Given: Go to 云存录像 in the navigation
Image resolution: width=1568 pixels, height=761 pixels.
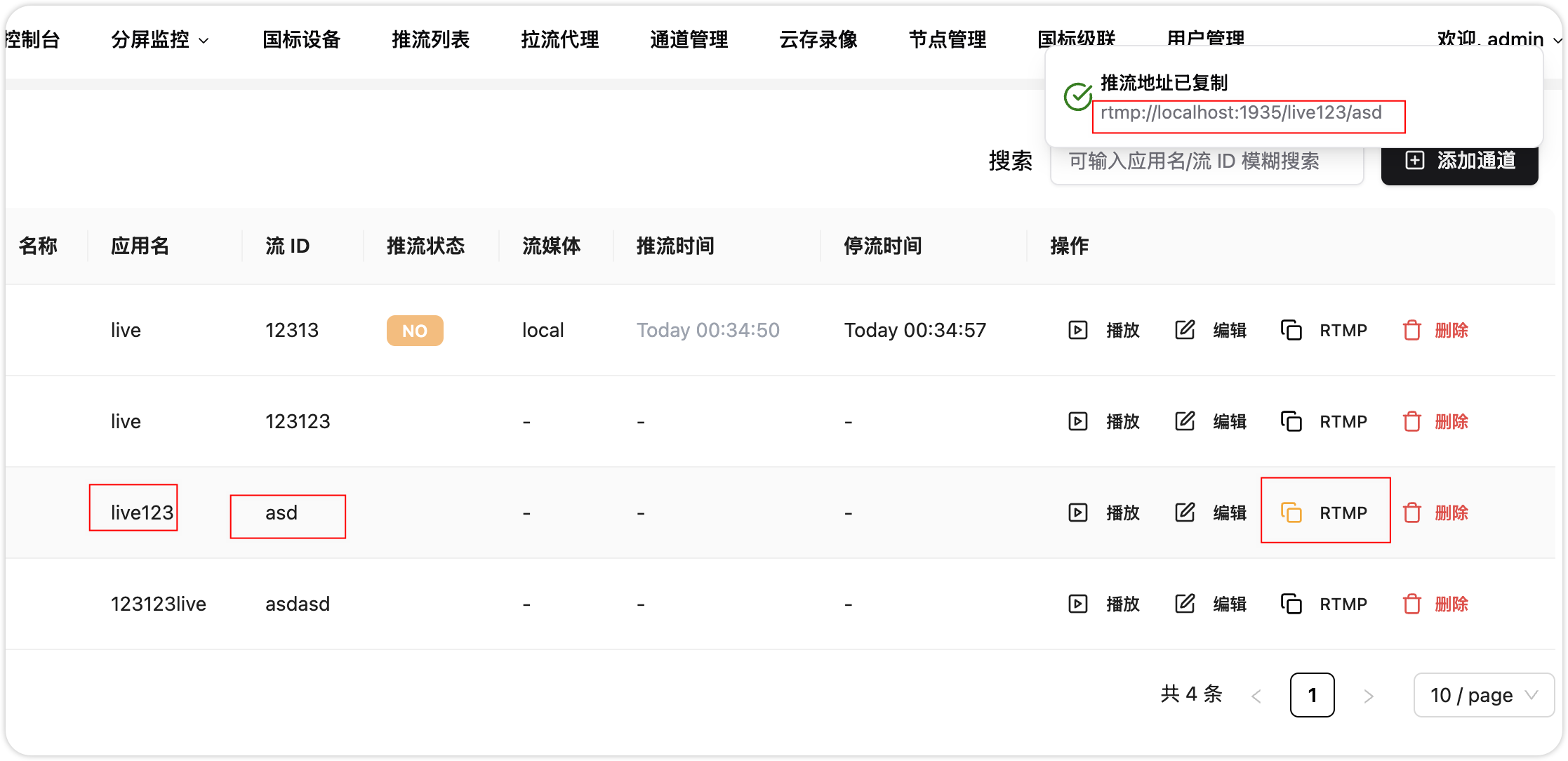Looking at the screenshot, I should (818, 40).
